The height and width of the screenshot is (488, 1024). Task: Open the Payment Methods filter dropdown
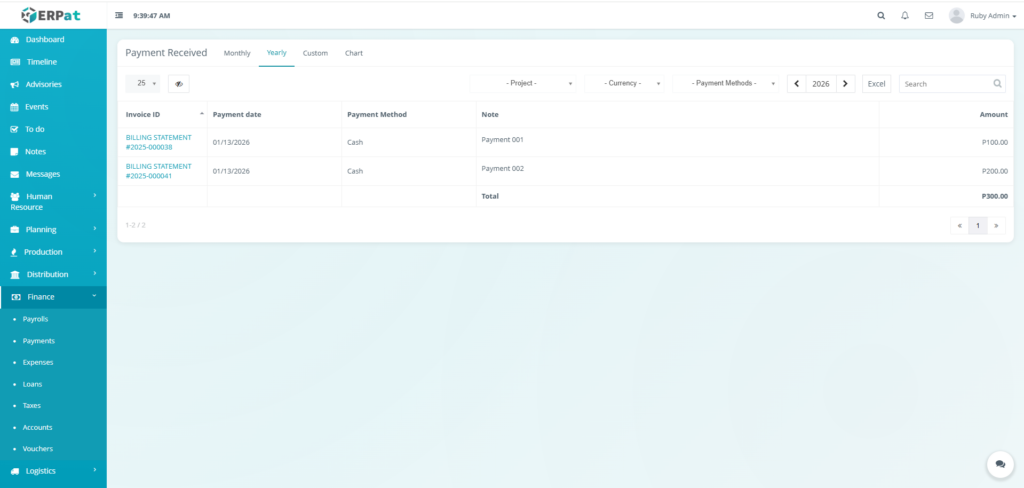[x=727, y=84]
